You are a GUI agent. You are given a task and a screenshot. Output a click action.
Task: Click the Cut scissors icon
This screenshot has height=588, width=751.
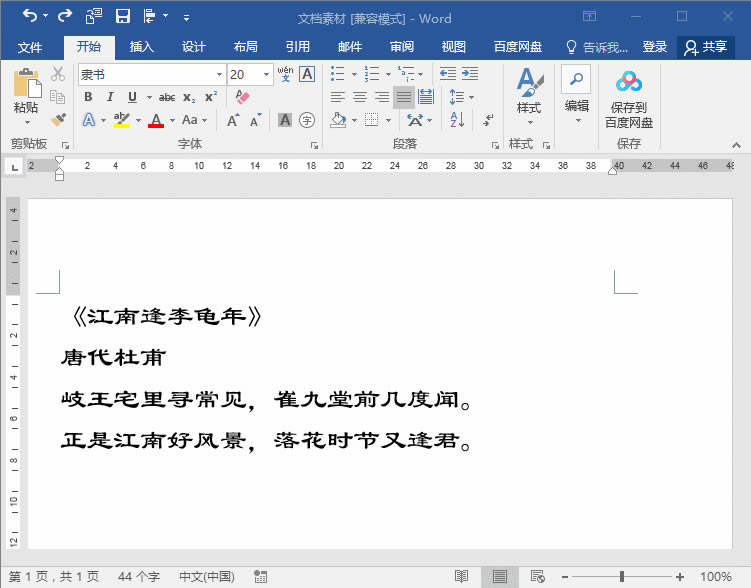tap(57, 74)
